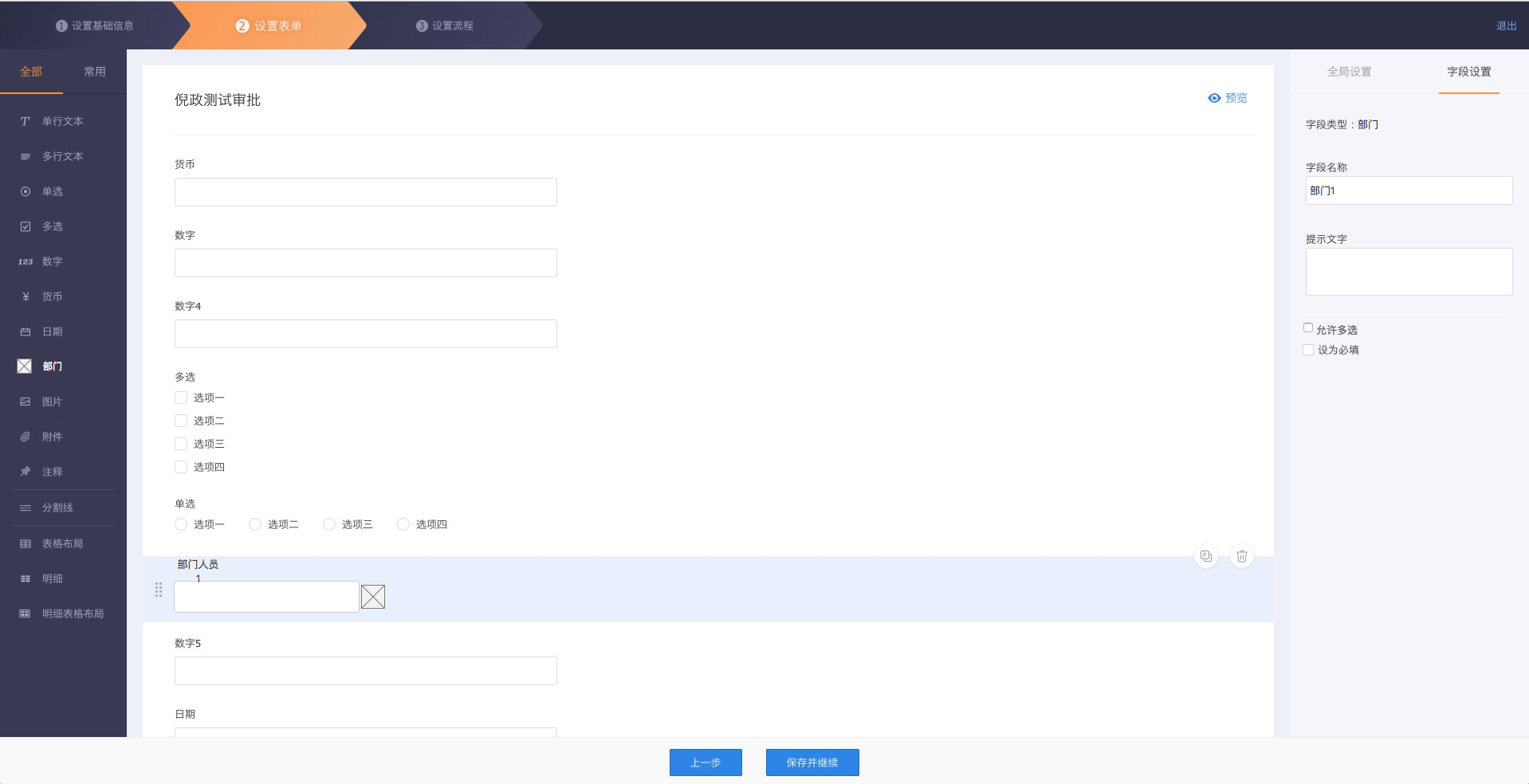The image size is (1529, 784).
Task: Insert the 表格布局 component icon
Action: coord(26,543)
